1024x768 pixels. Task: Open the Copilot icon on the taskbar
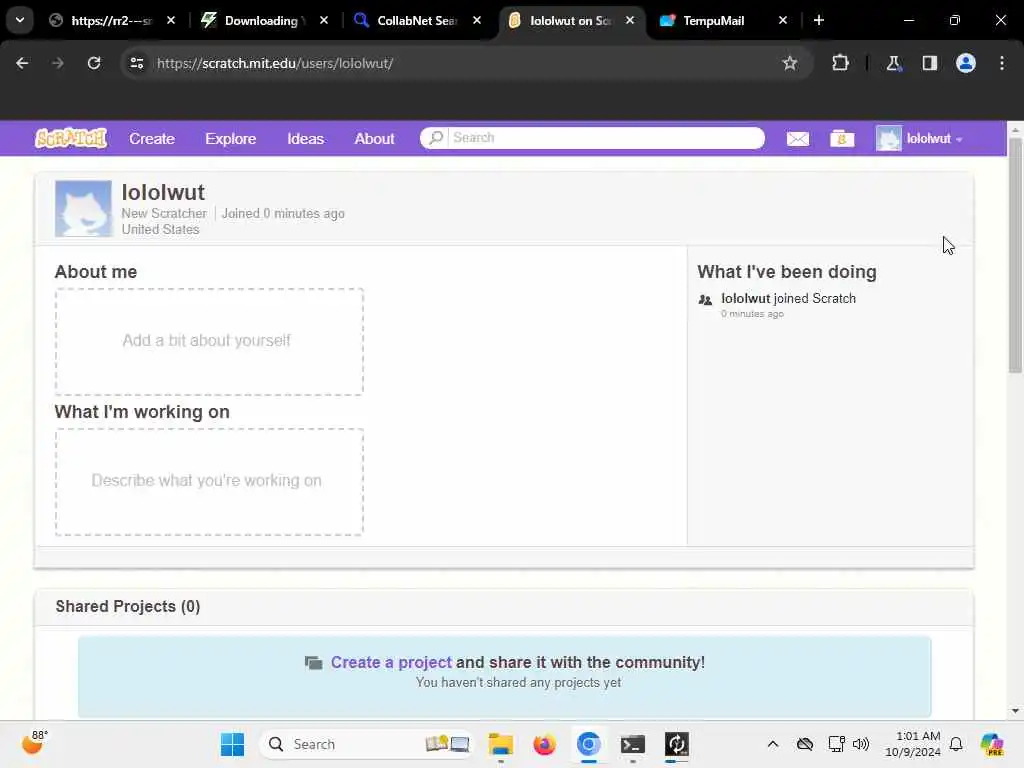pyautogui.click(x=991, y=744)
